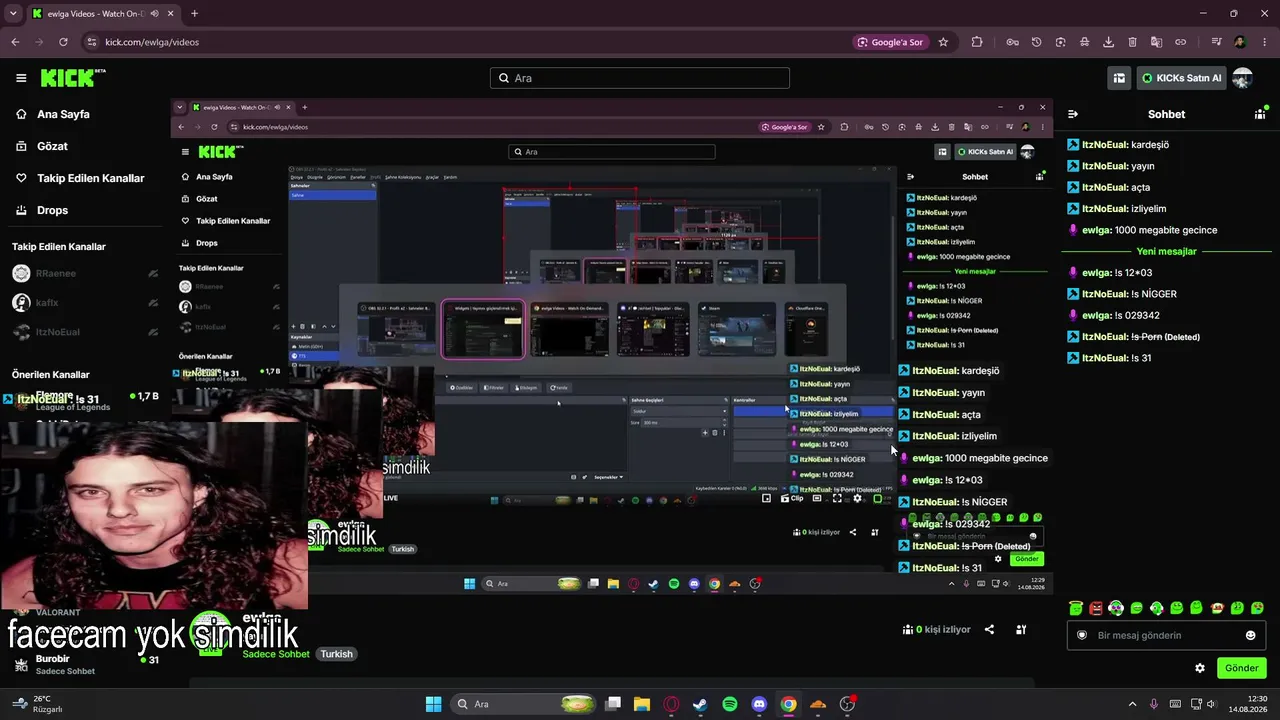This screenshot has height=720, width=1280.
Task: Click the trash can extension icon
Action: (x=1132, y=42)
